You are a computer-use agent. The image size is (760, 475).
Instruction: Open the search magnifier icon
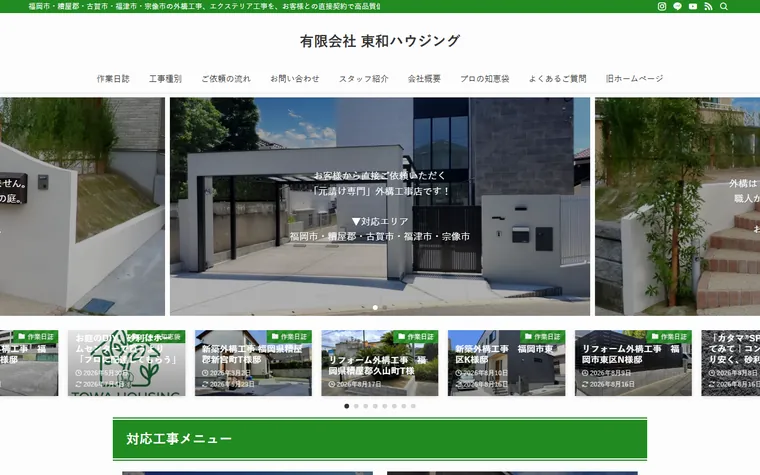pos(724,6)
